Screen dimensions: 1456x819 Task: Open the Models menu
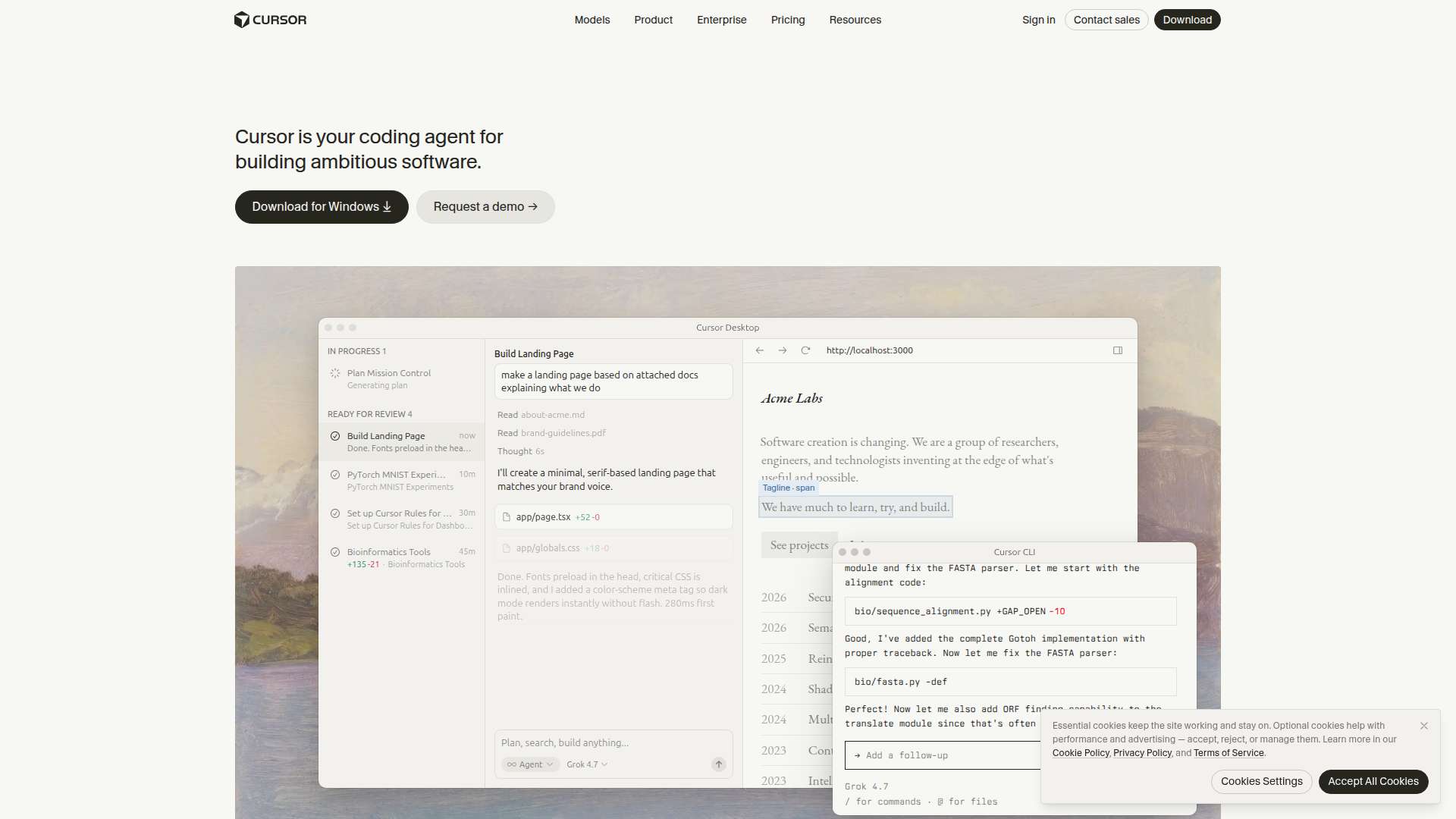coord(592,20)
